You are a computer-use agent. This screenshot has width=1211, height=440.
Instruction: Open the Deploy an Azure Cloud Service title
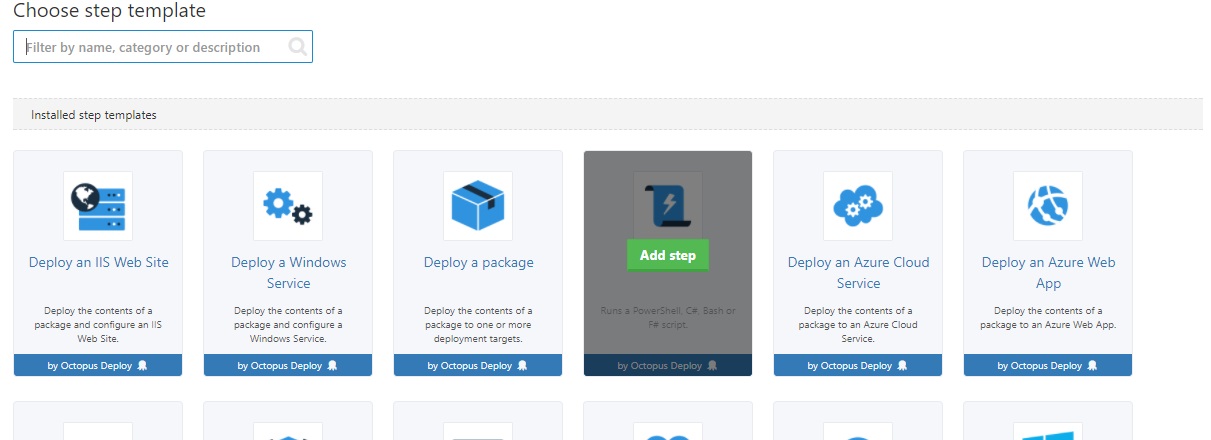pos(858,273)
